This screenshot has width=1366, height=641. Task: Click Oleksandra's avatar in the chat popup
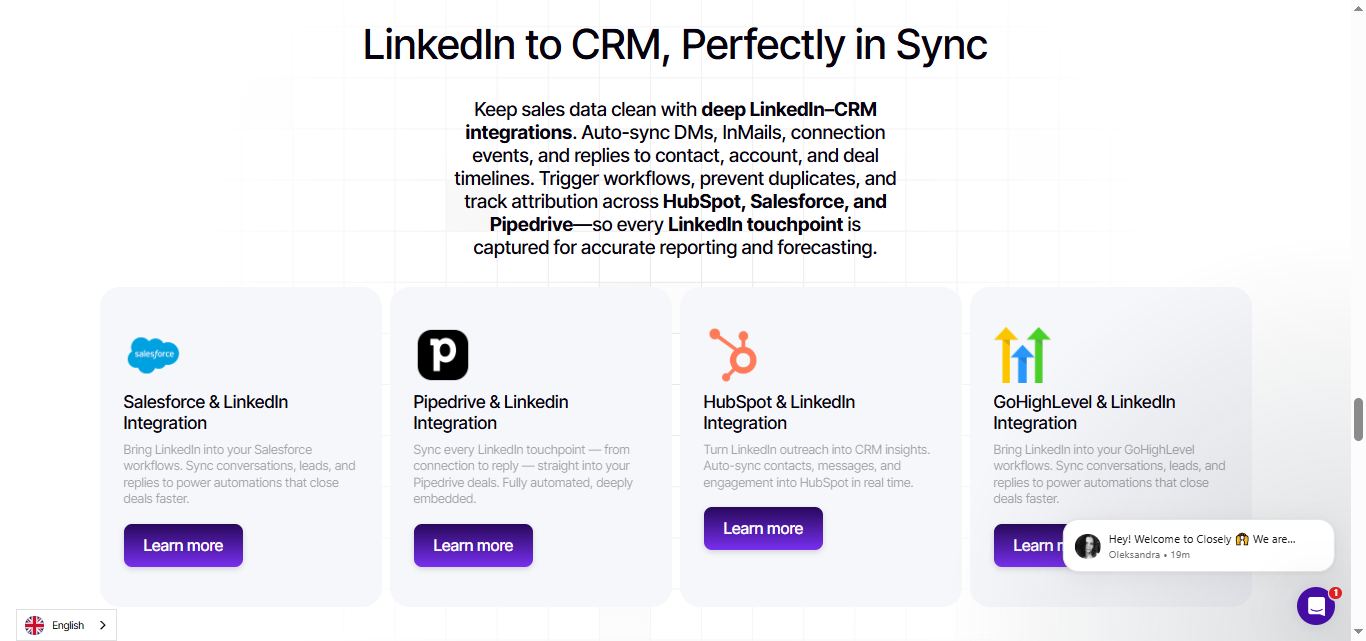point(1087,545)
